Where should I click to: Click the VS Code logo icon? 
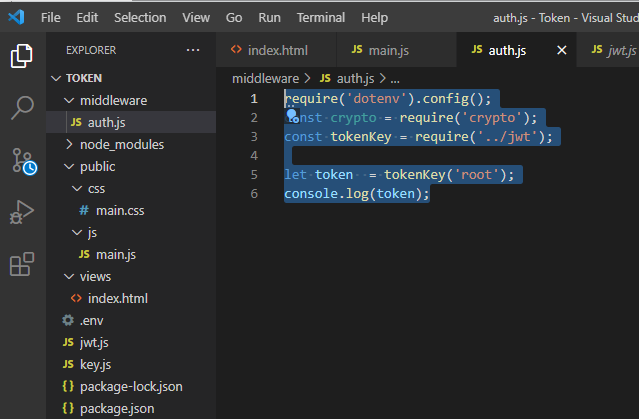tap(16, 18)
